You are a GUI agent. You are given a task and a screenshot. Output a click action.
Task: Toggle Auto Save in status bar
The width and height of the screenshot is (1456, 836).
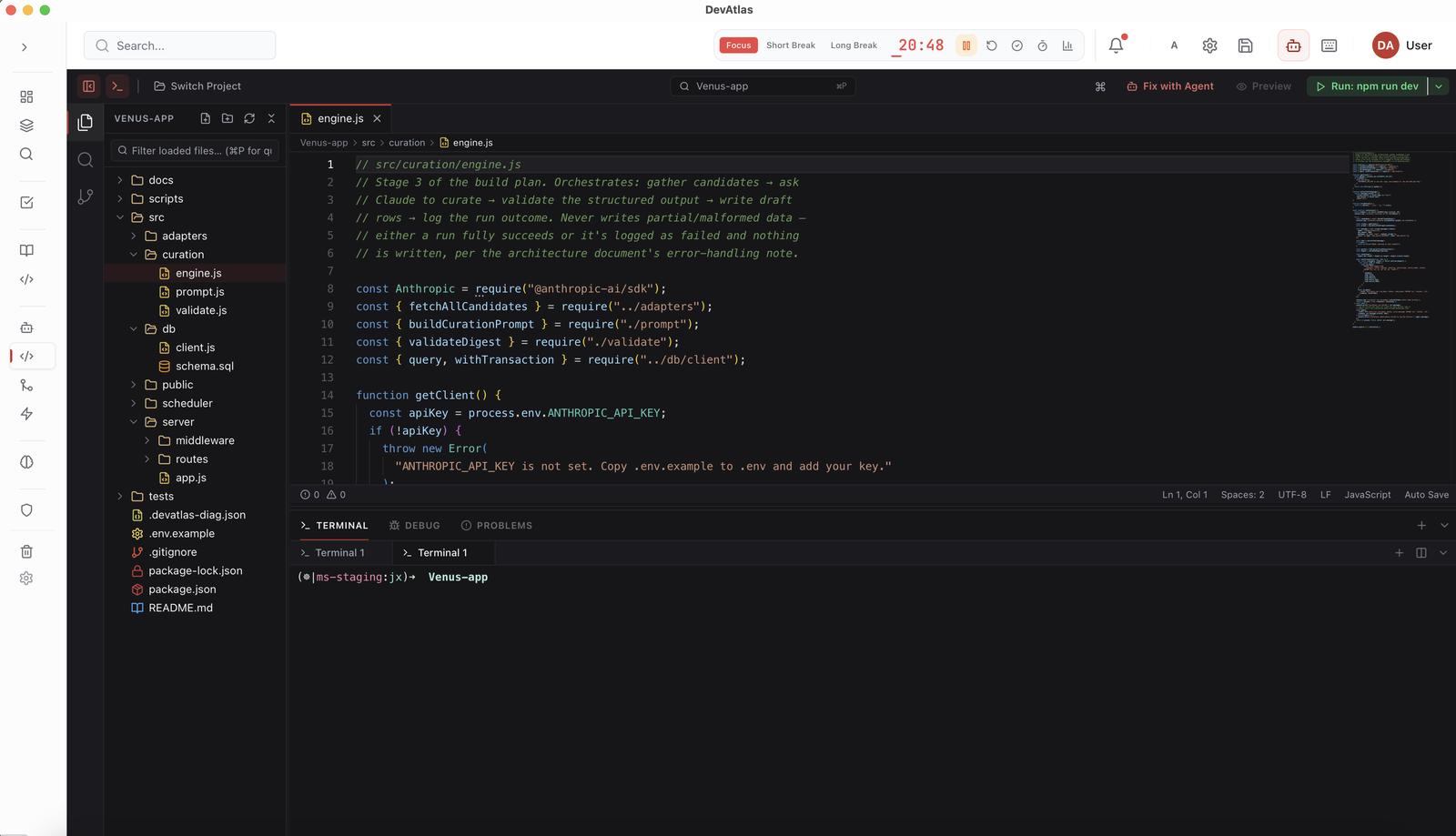1426,495
